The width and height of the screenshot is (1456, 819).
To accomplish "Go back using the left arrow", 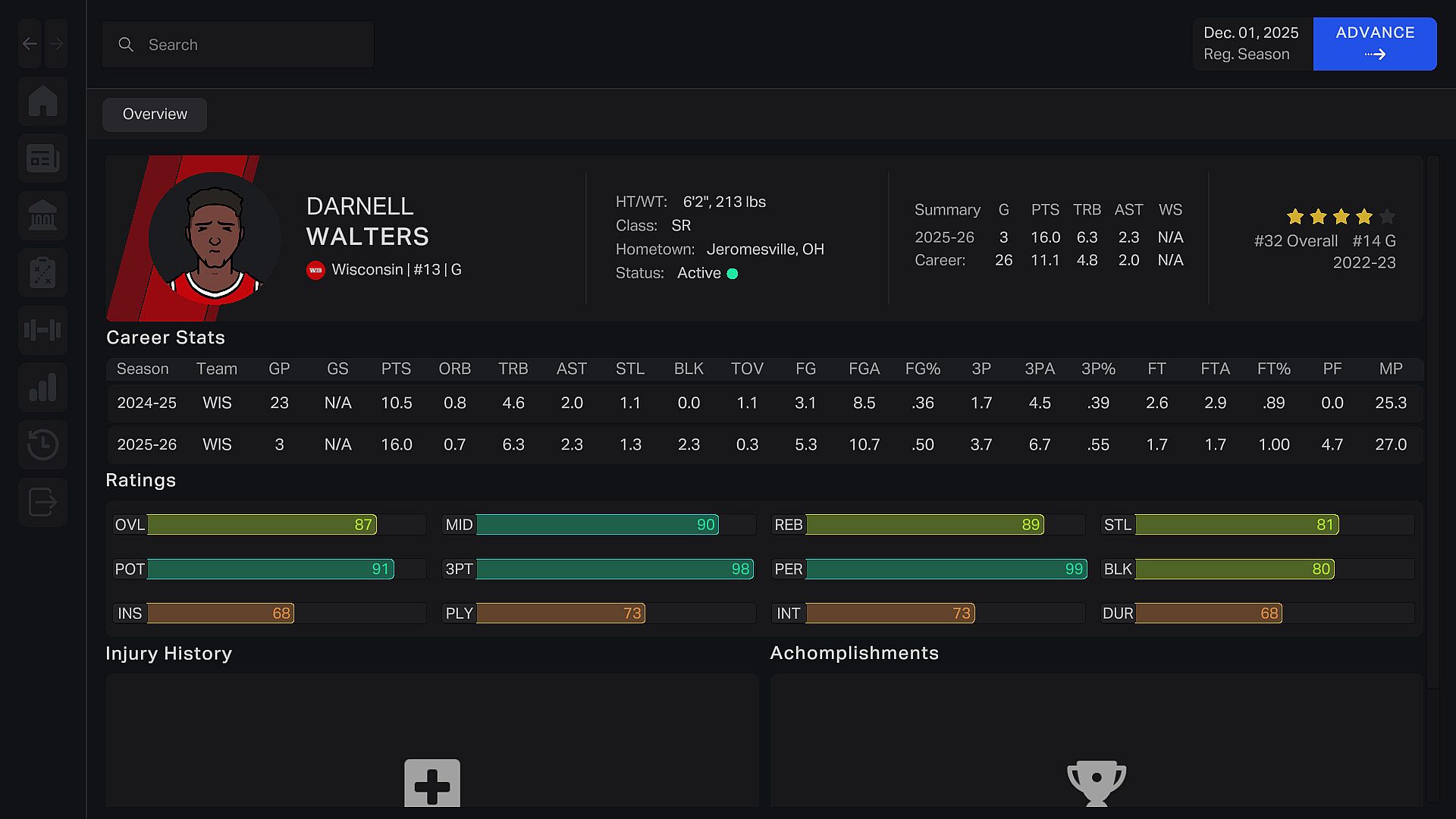I will (x=30, y=44).
